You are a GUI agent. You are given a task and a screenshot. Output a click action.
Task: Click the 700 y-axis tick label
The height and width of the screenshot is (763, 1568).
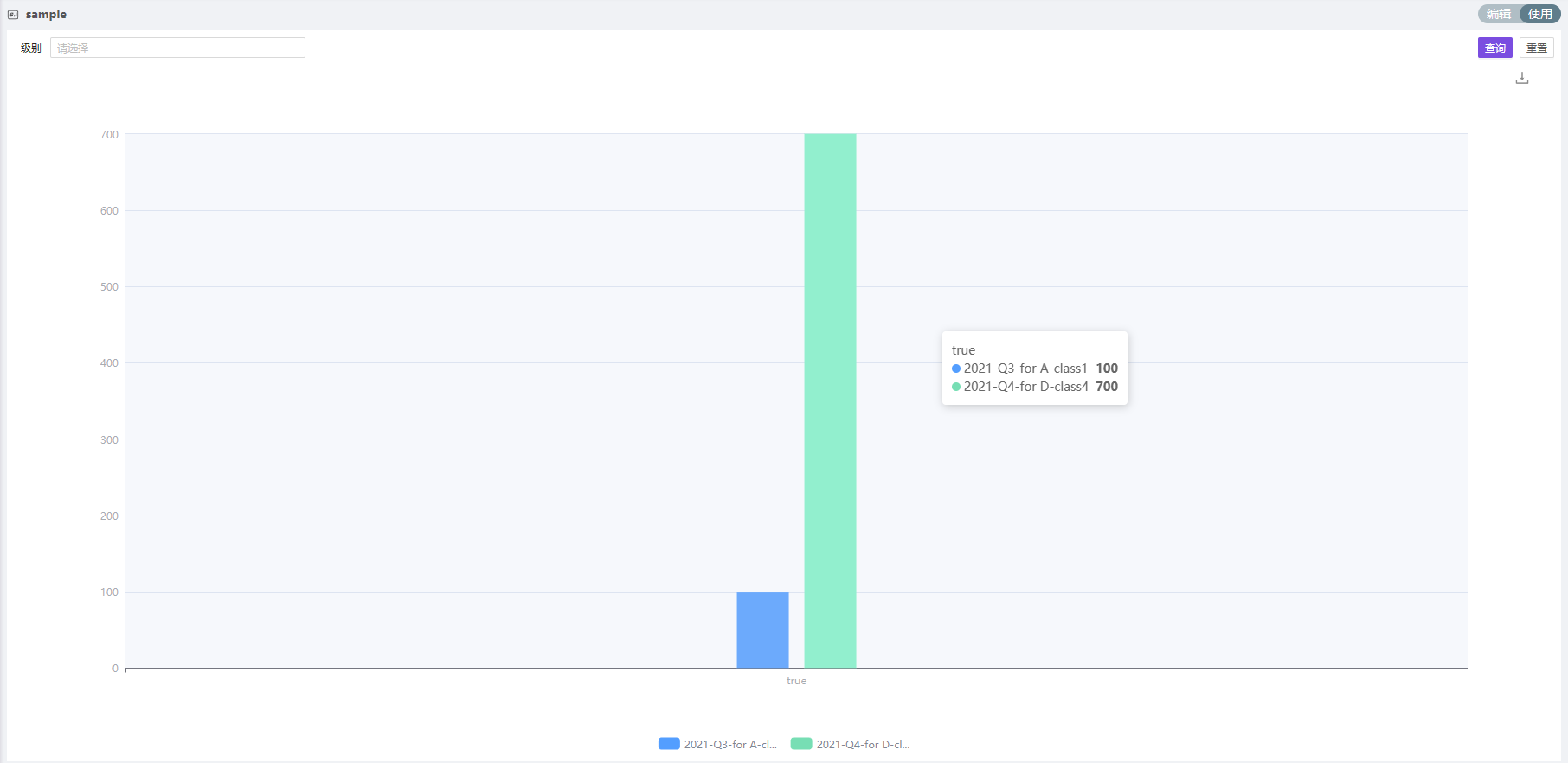109,135
